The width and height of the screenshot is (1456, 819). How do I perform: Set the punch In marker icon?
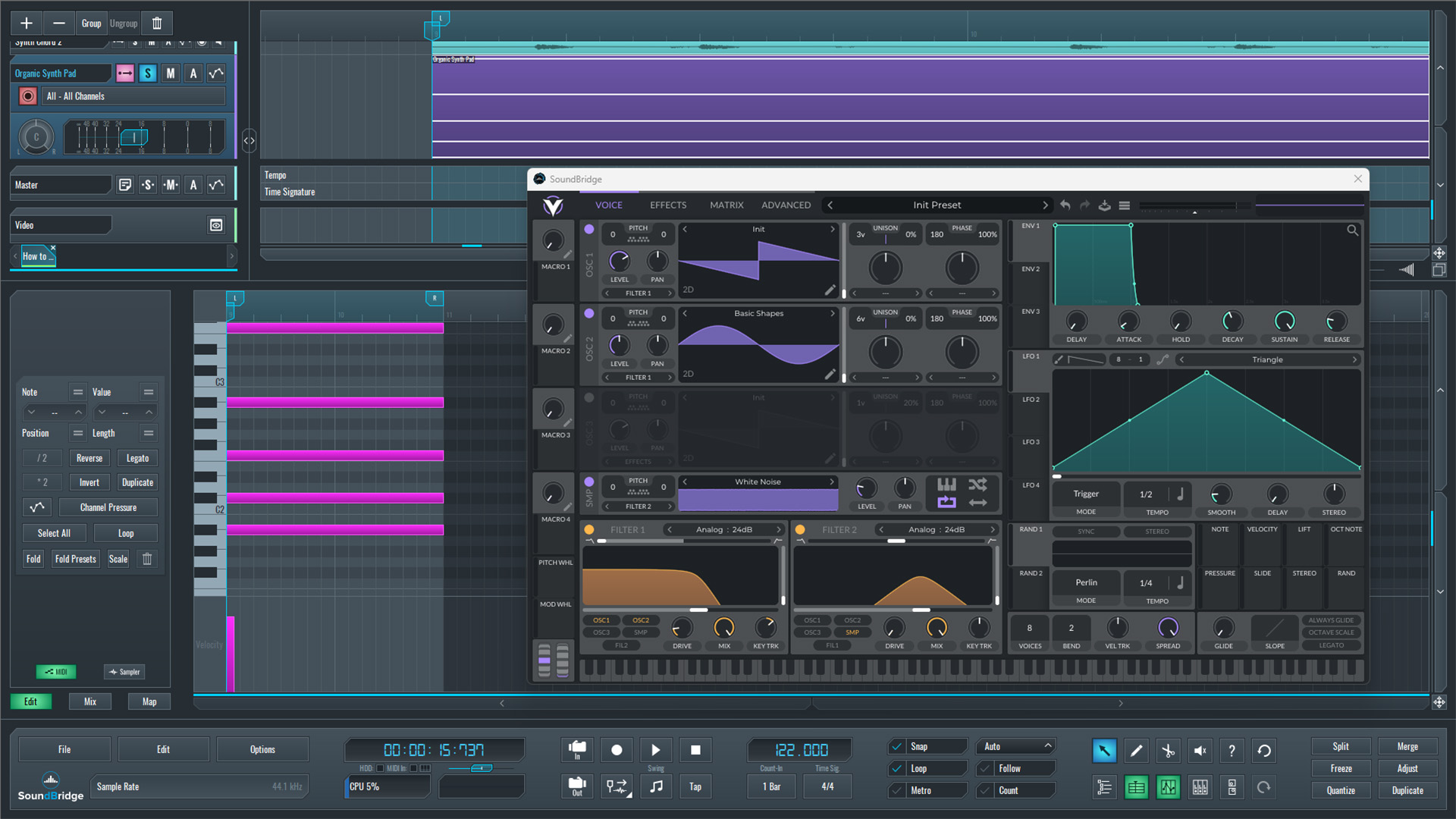(x=577, y=750)
